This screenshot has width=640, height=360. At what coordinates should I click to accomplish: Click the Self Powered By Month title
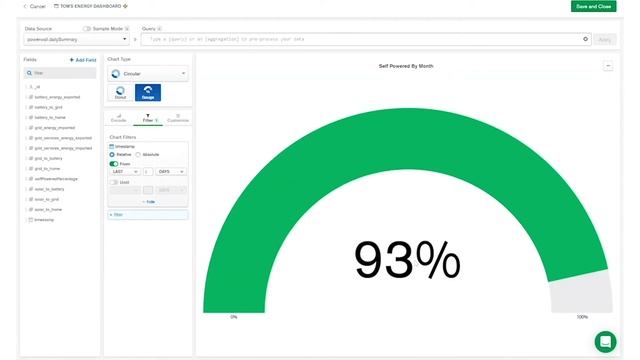406,66
